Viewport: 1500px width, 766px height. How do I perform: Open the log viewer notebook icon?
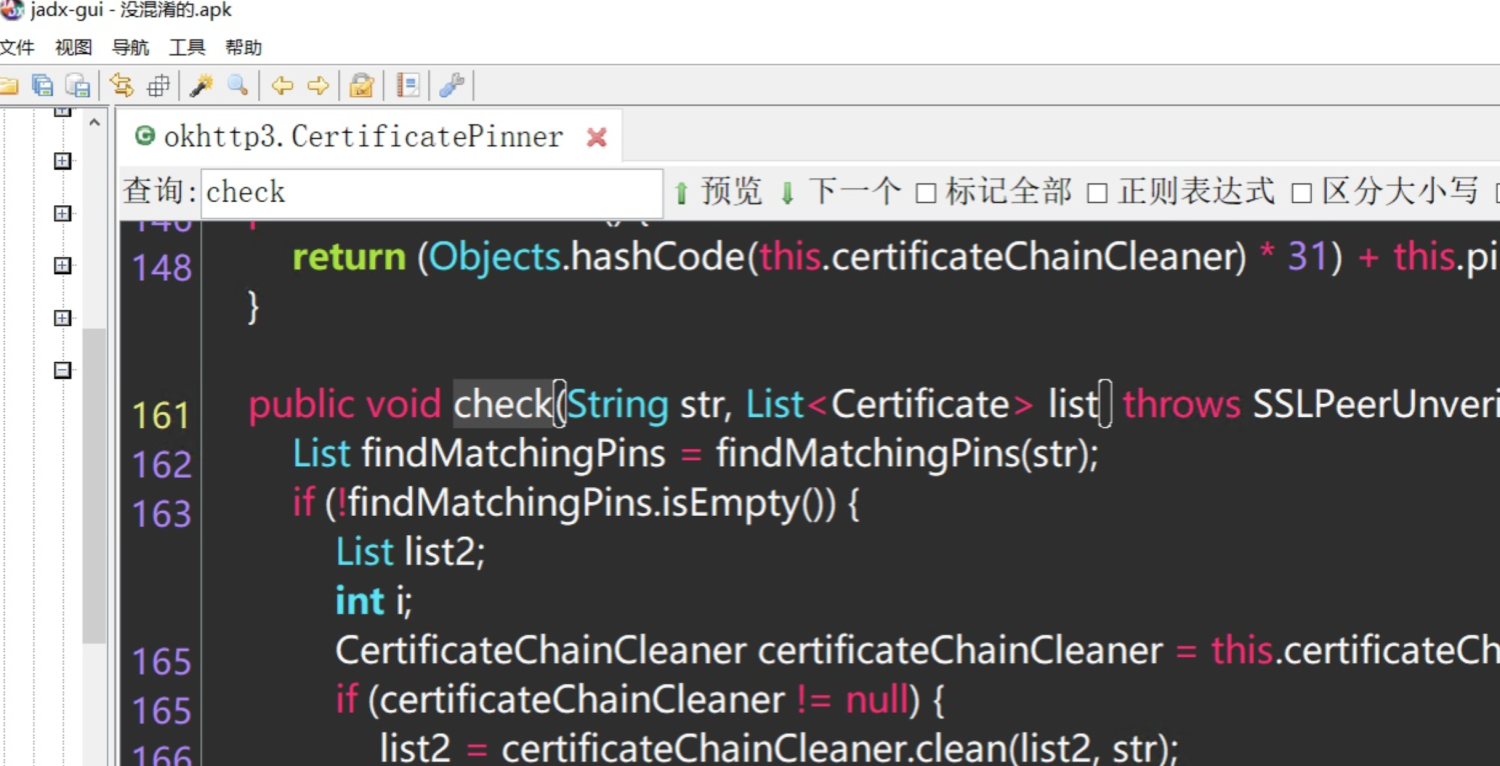408,86
